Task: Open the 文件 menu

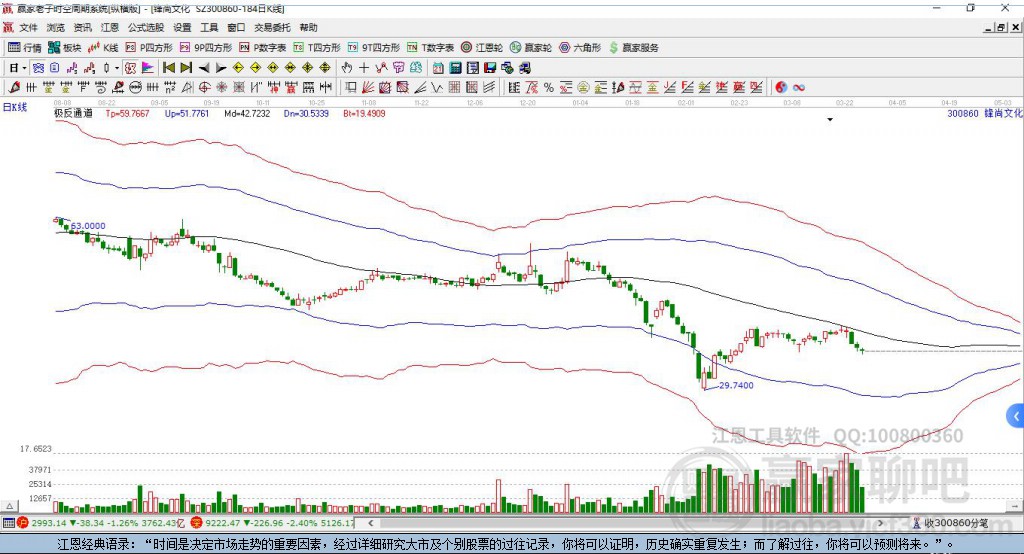Action: click(28, 27)
